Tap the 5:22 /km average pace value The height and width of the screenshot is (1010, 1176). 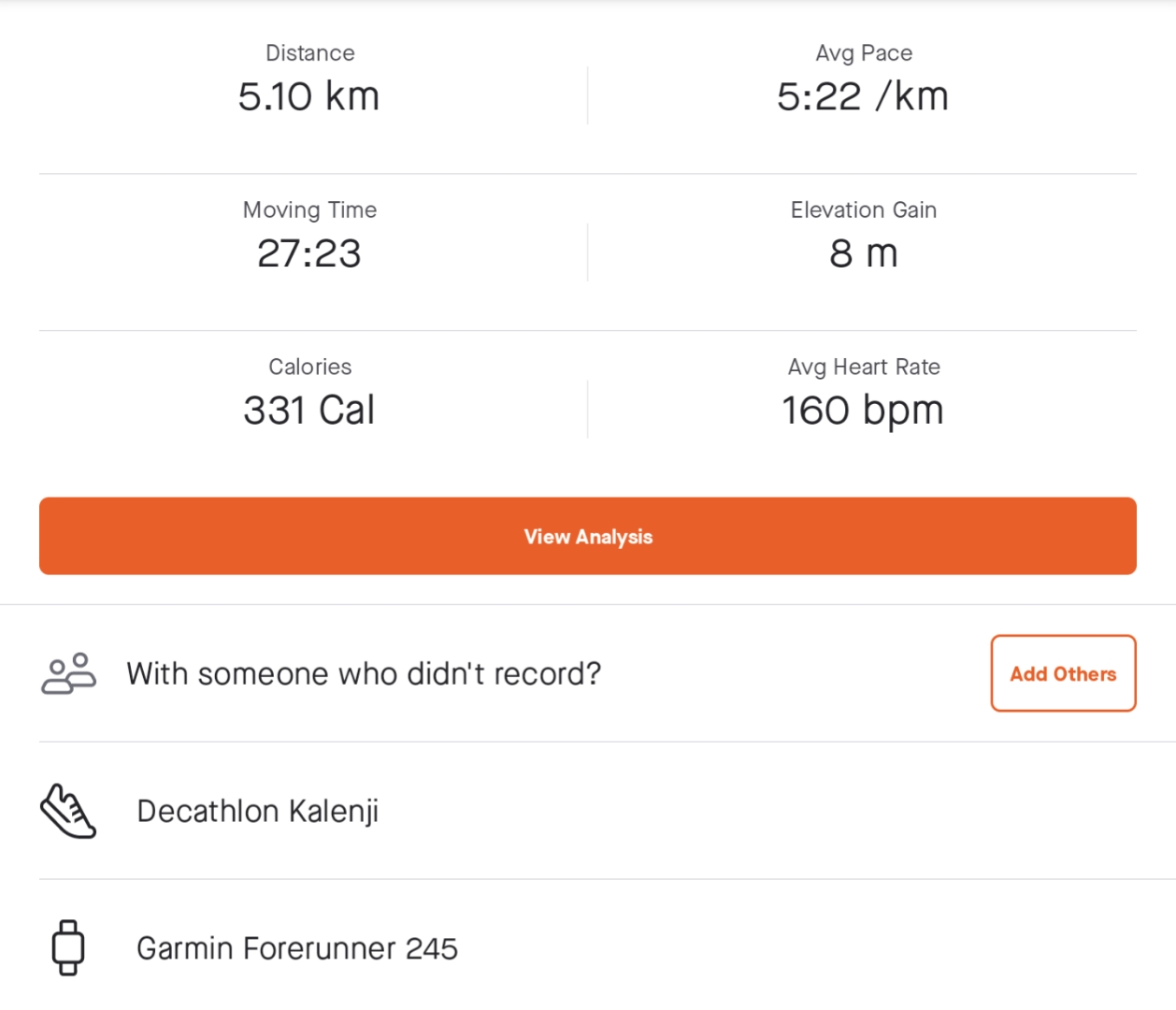863,96
